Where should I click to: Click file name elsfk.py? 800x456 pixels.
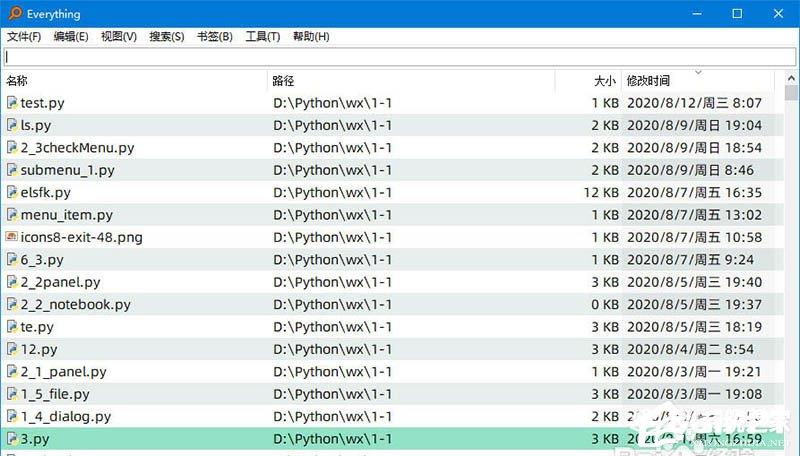45,193
